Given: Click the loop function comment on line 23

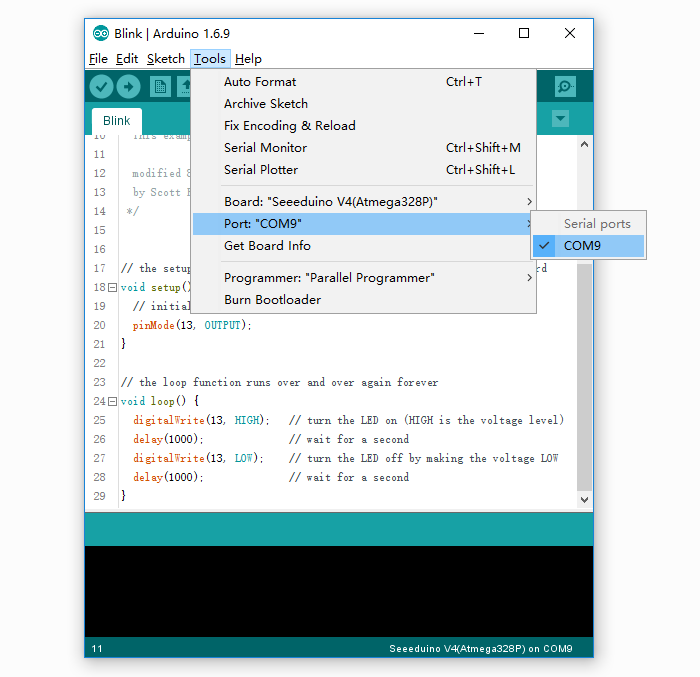Looking at the screenshot, I should (279, 382).
